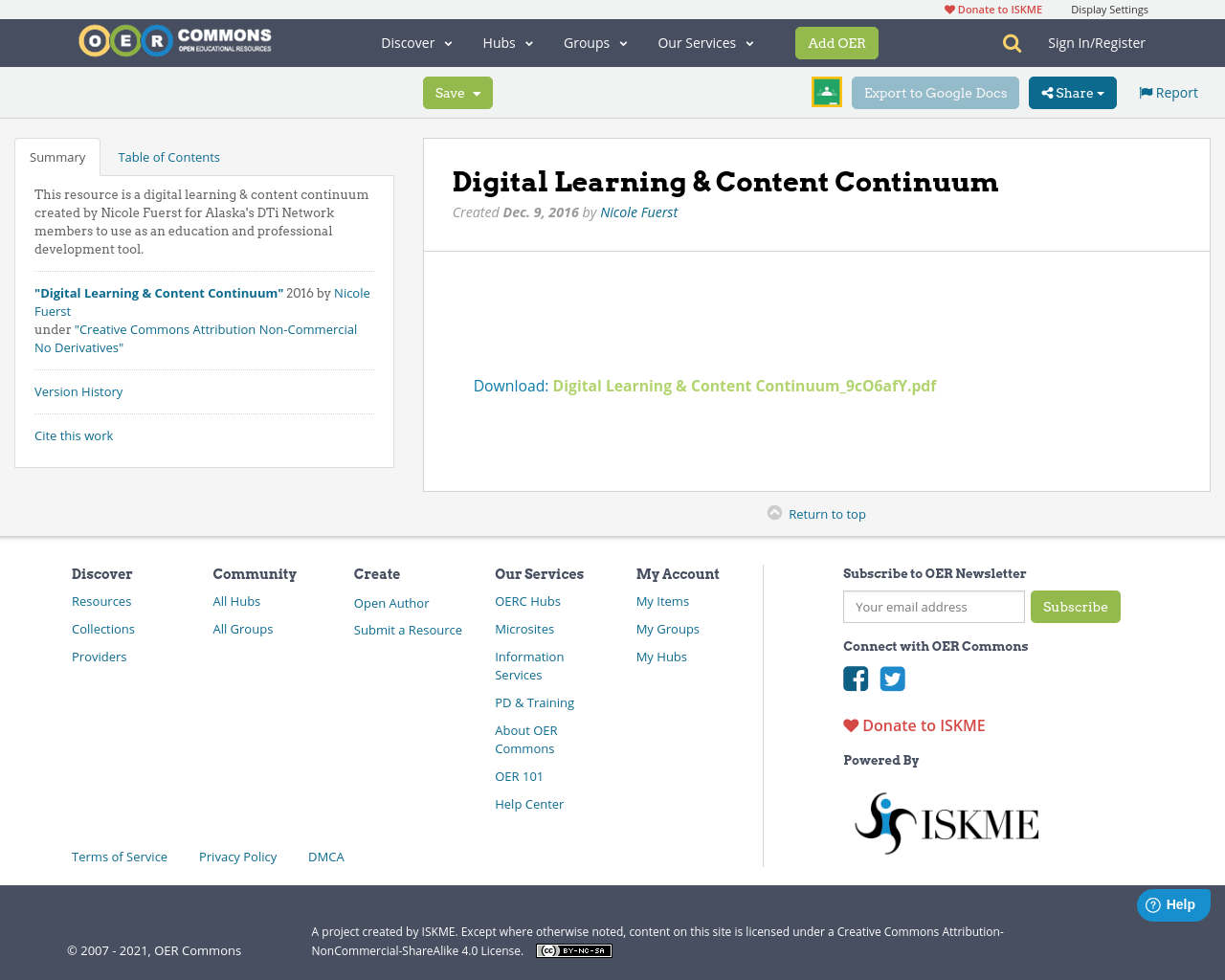The image size is (1225, 980).
Task: Expand the Discover navigation dropdown
Action: point(415,42)
